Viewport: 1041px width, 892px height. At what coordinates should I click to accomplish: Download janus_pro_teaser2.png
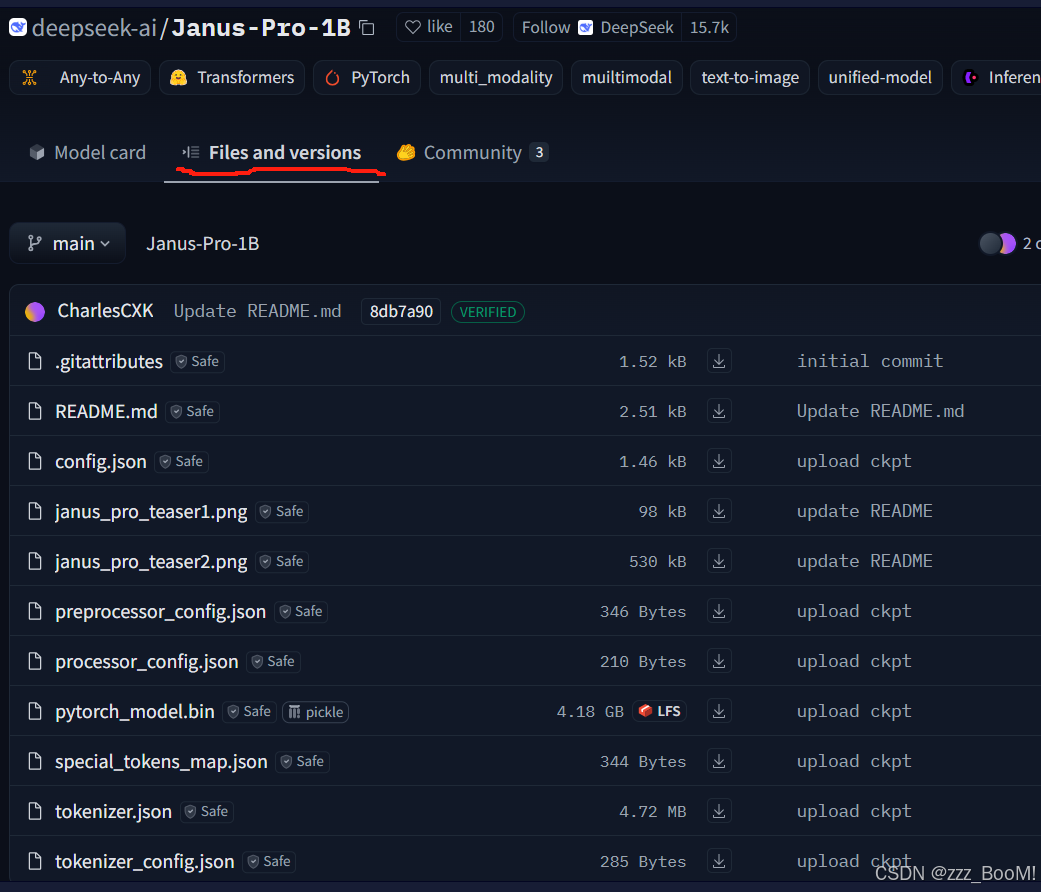(x=719, y=561)
